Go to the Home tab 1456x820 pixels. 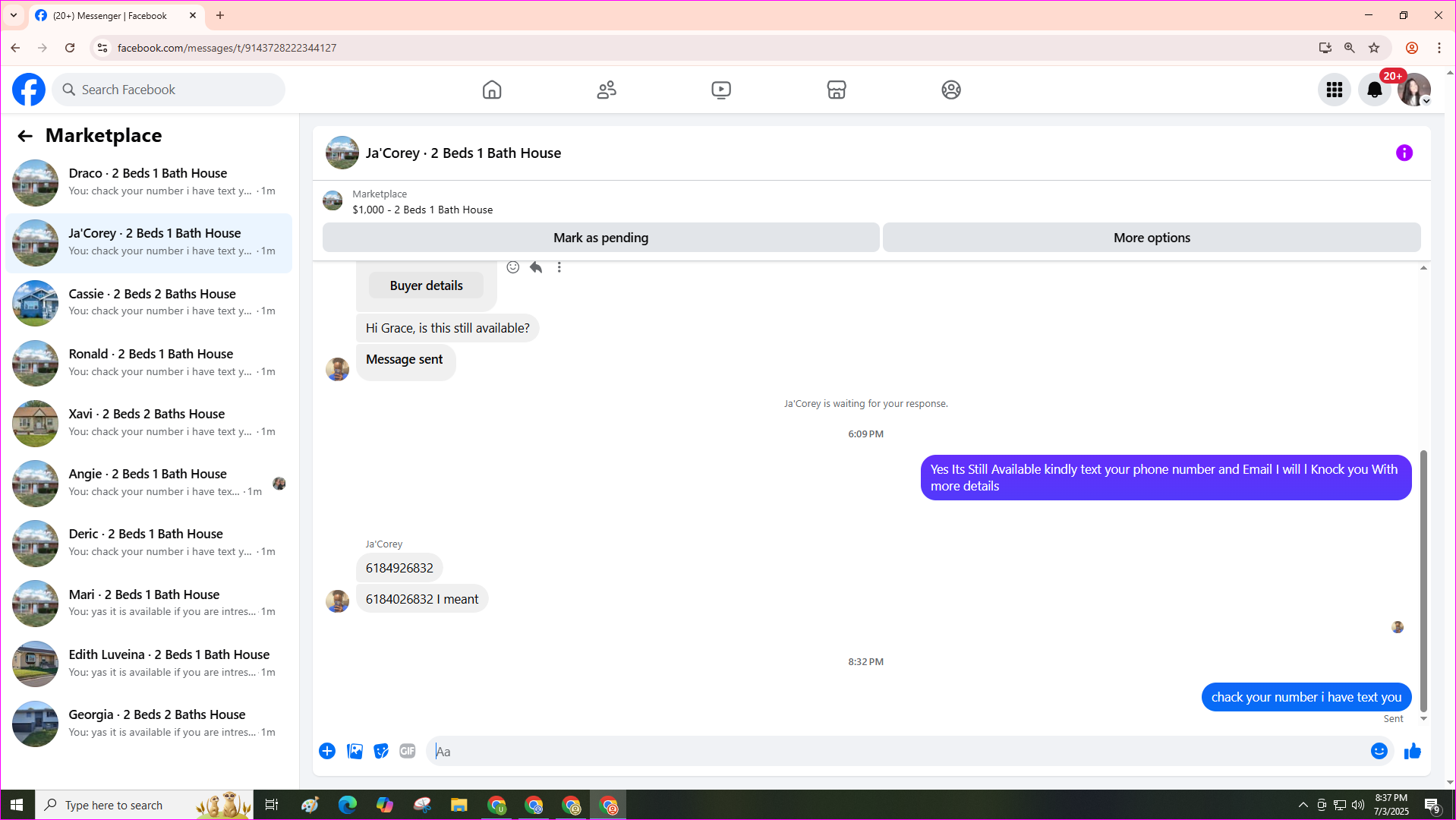click(x=492, y=90)
